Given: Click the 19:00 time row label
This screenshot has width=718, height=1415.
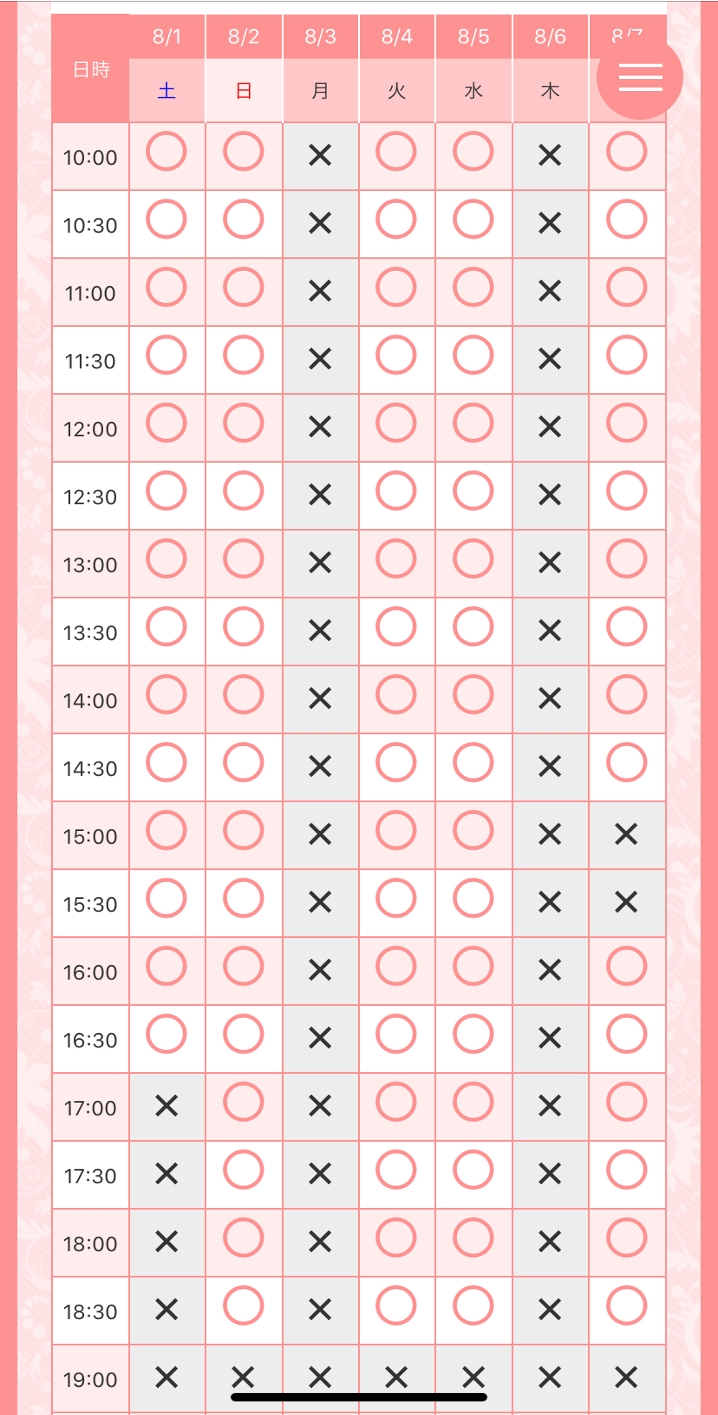Looking at the screenshot, I should point(91,1379).
